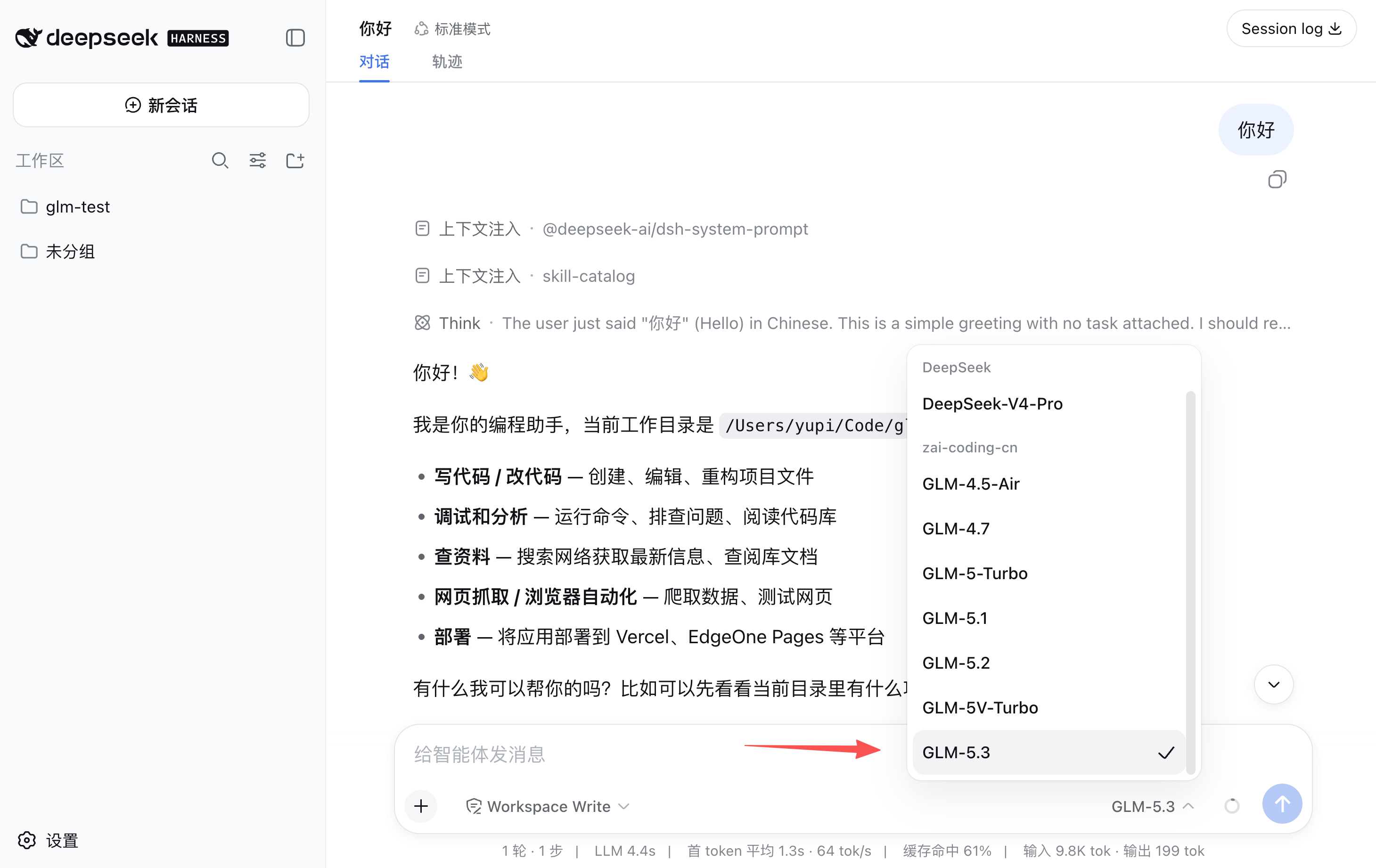Click the context usage ring indicator
This screenshot has width=1376, height=868.
pos(1231,806)
